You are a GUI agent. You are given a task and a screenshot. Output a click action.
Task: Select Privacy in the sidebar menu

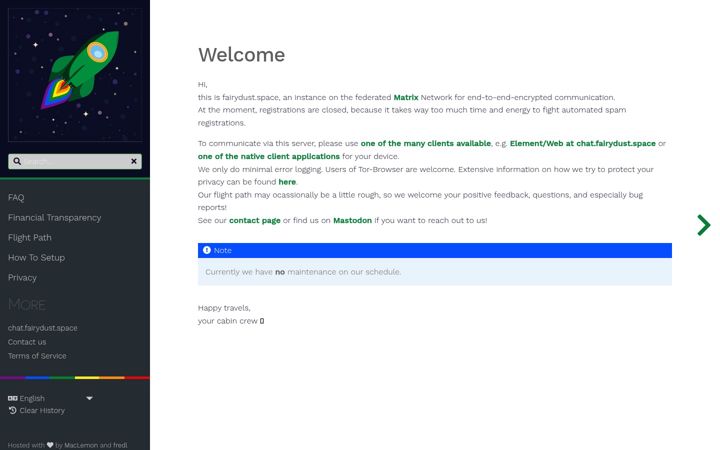click(x=22, y=277)
